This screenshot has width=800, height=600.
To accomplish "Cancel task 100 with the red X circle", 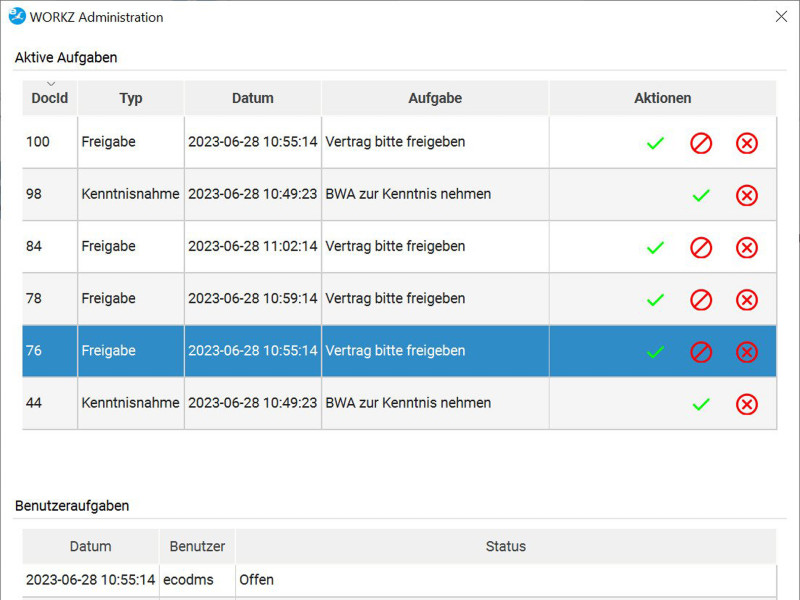I will click(x=746, y=143).
